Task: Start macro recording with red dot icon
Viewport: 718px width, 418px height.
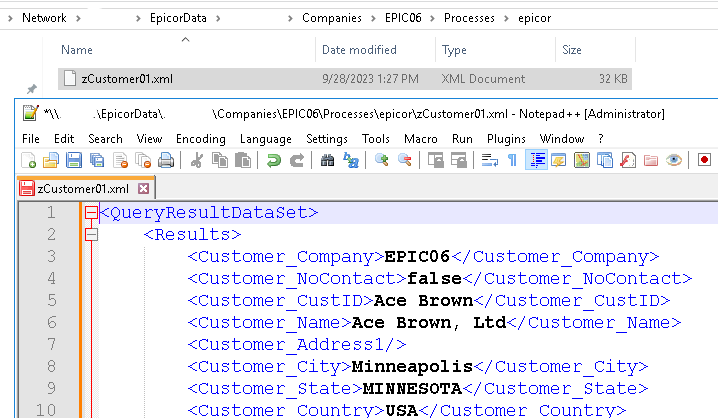Action: click(x=705, y=160)
